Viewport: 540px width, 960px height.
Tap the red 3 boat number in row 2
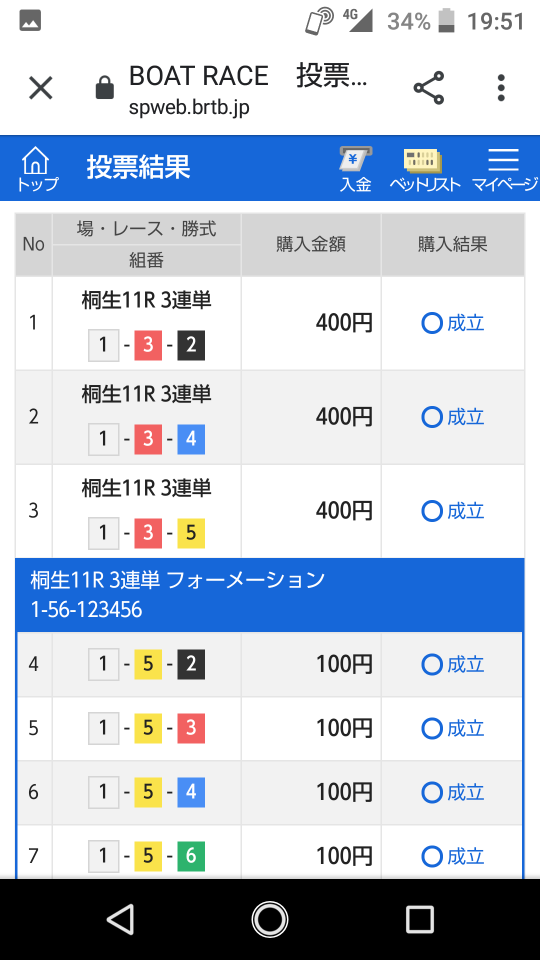pos(148,439)
